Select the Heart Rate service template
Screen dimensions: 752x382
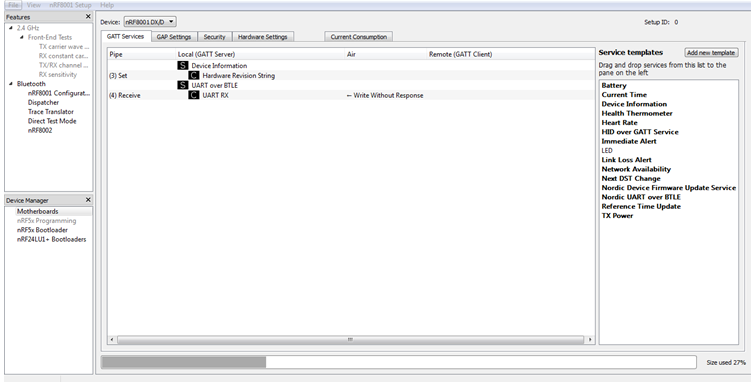620,123
